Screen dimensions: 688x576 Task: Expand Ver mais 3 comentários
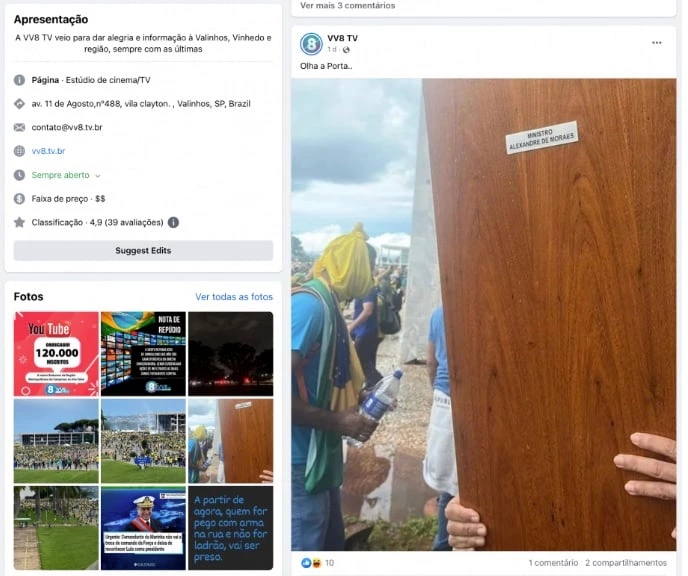[348, 6]
